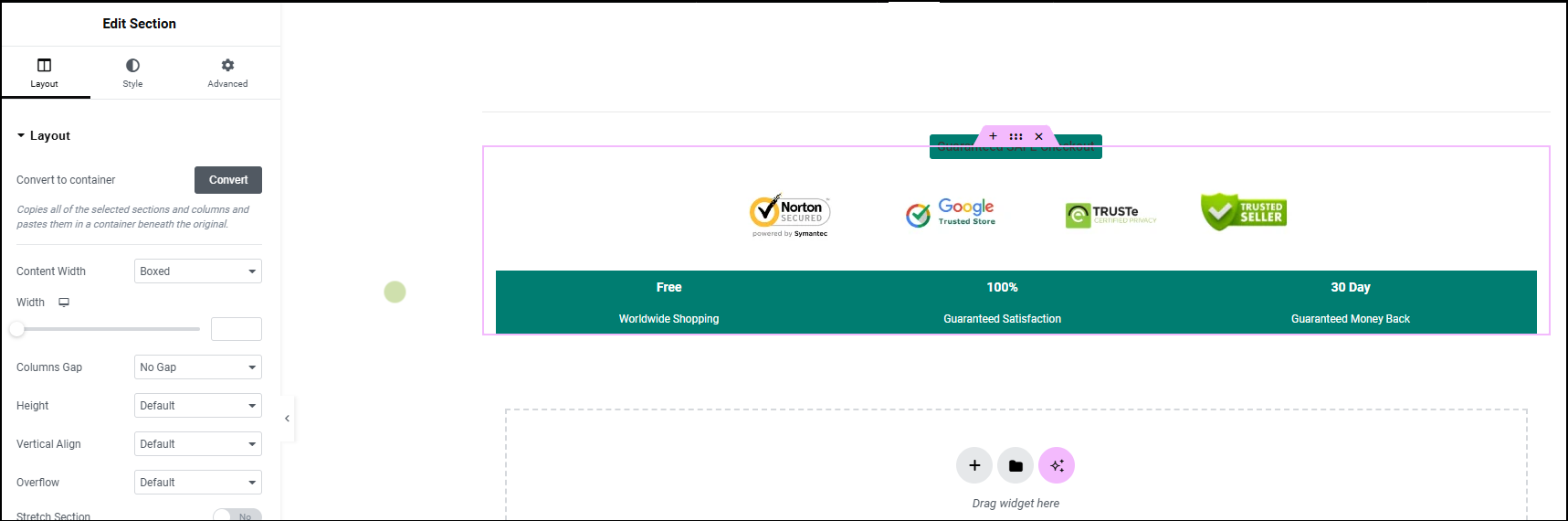Open the Columns Gap dropdown
The height and width of the screenshot is (521, 1568).
[198, 367]
